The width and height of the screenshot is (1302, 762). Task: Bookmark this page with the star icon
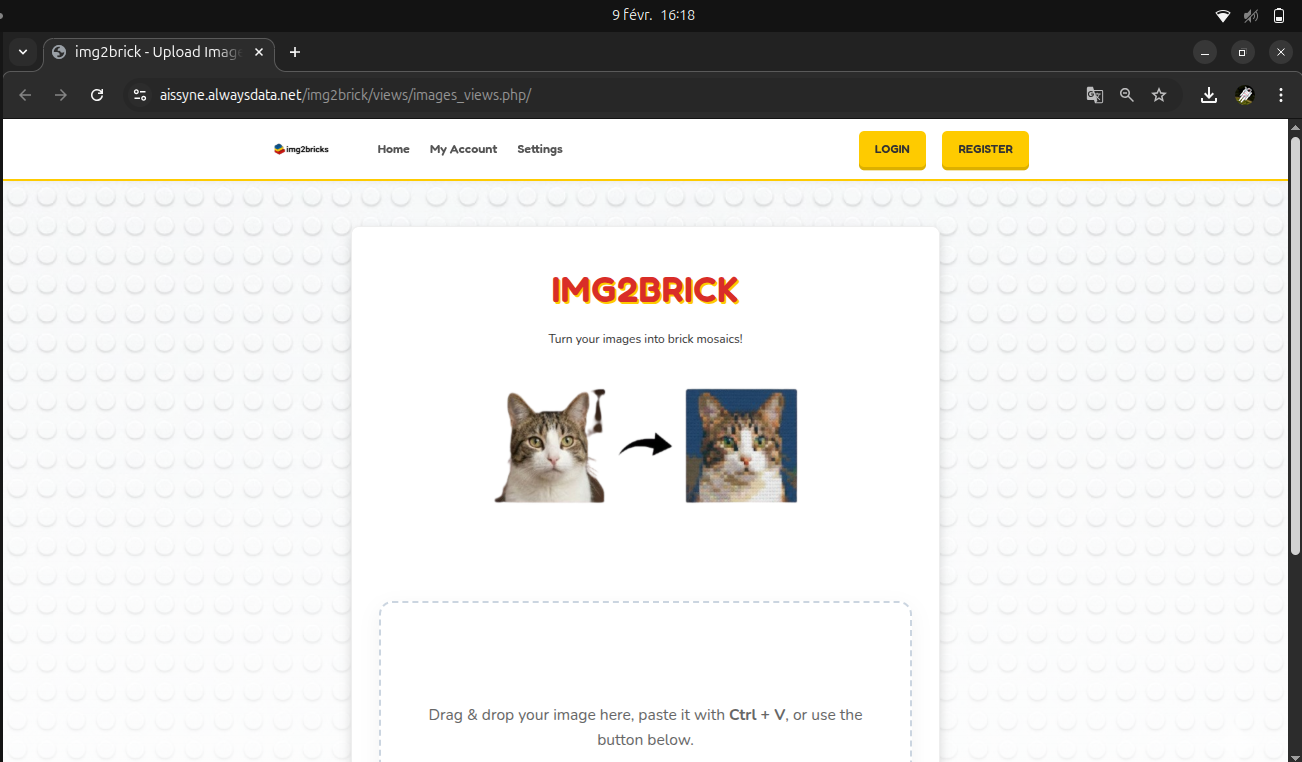1159,95
